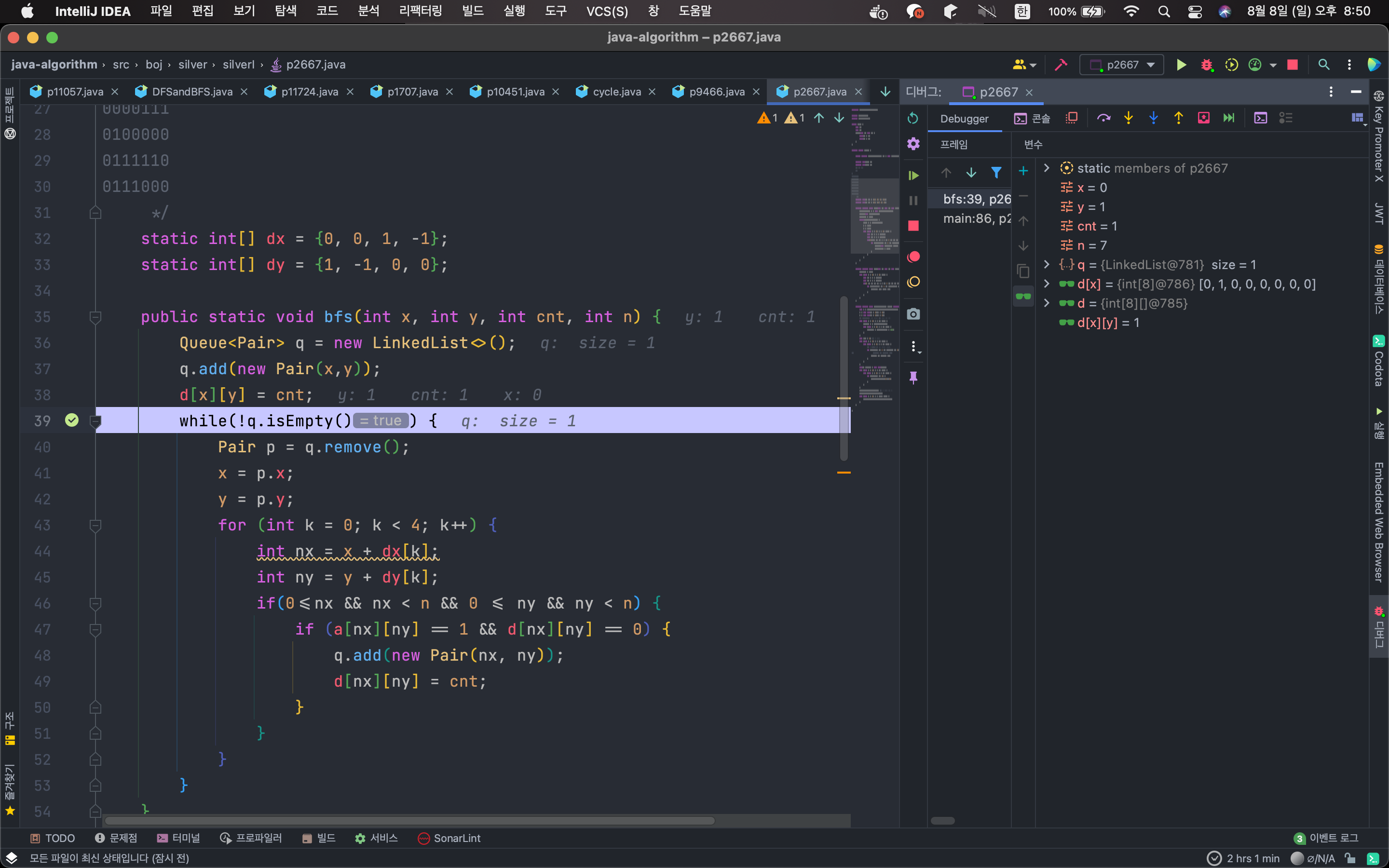Open View Breakpoints red circles icon
The width and height of the screenshot is (1389, 868).
(x=913, y=257)
